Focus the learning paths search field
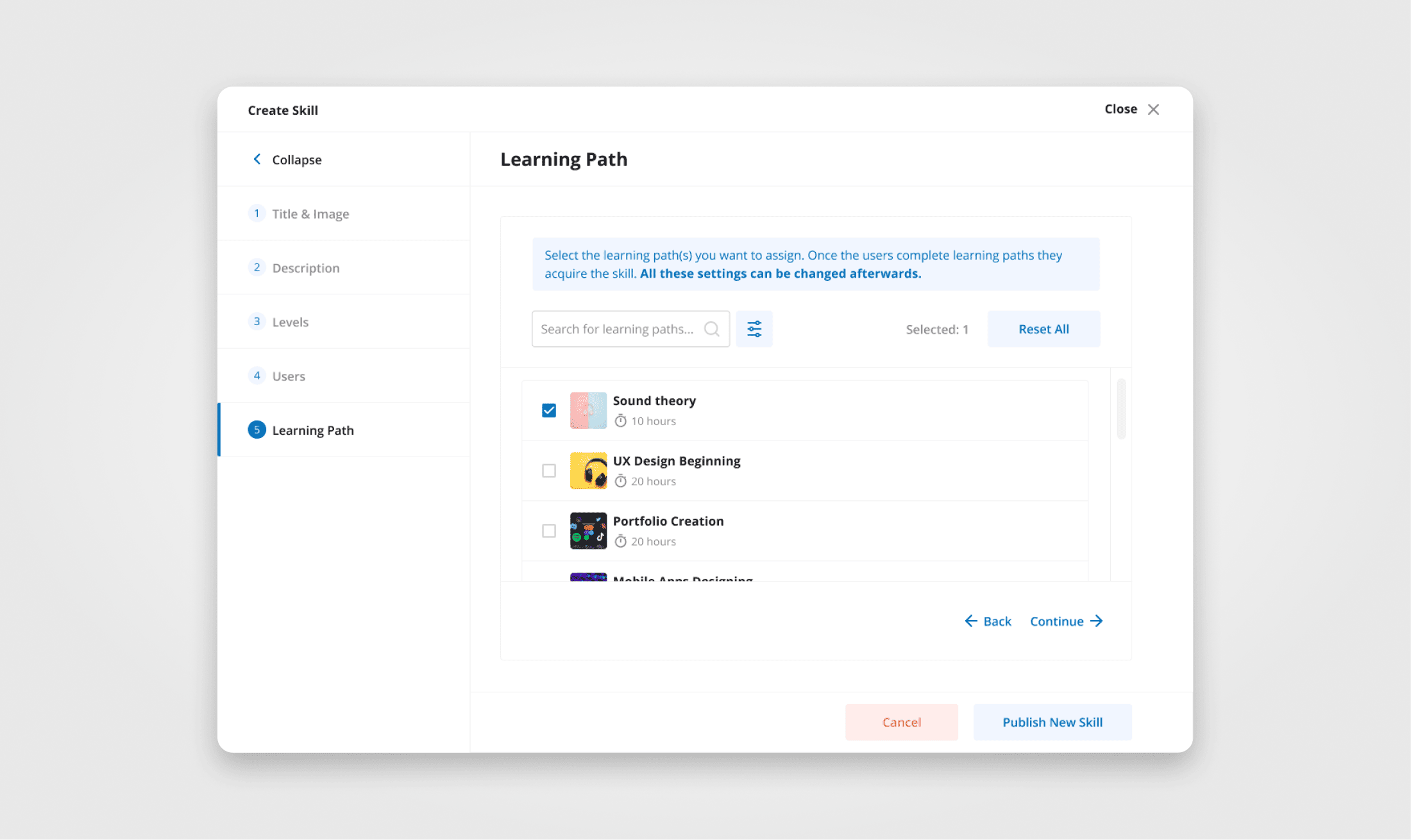This screenshot has height=840, width=1411. 617,329
